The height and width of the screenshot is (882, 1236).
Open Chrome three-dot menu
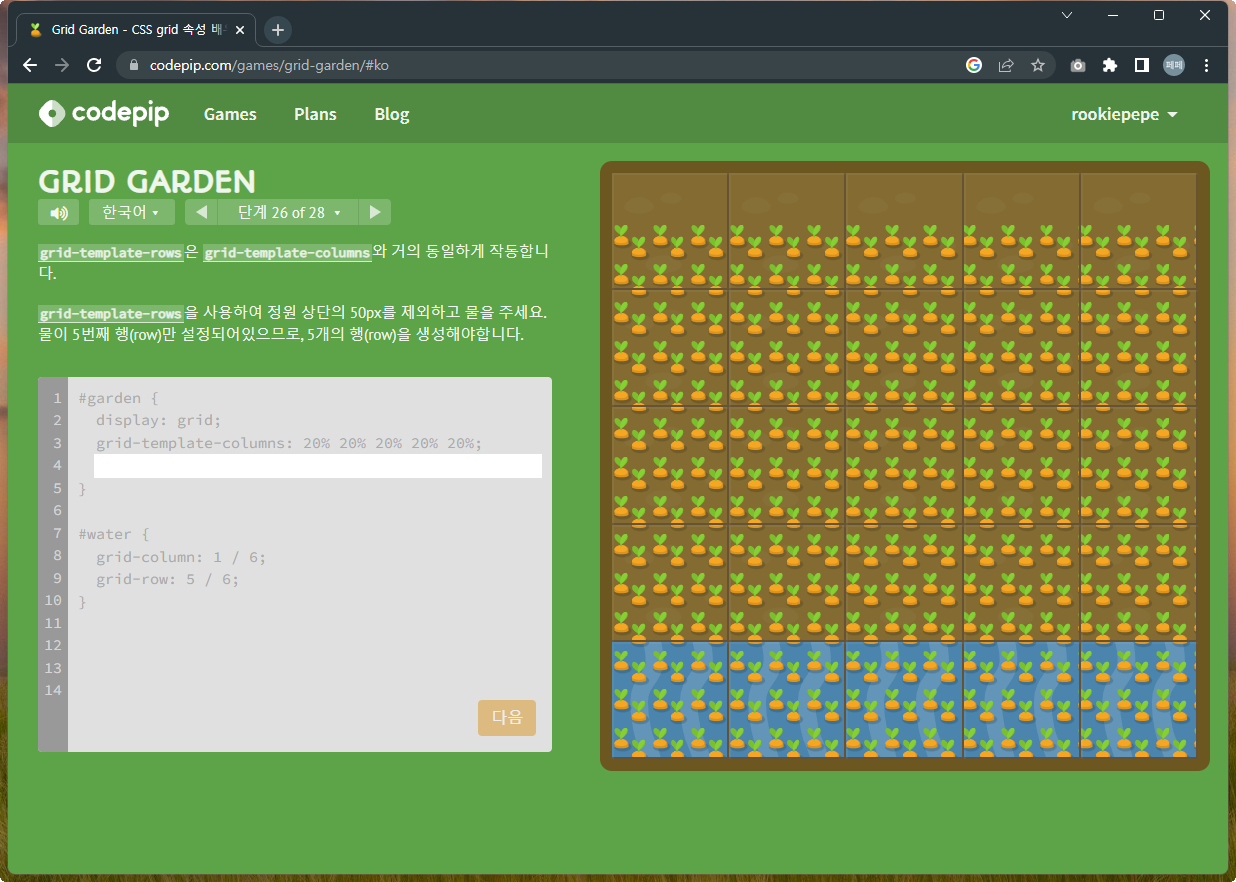[1207, 65]
